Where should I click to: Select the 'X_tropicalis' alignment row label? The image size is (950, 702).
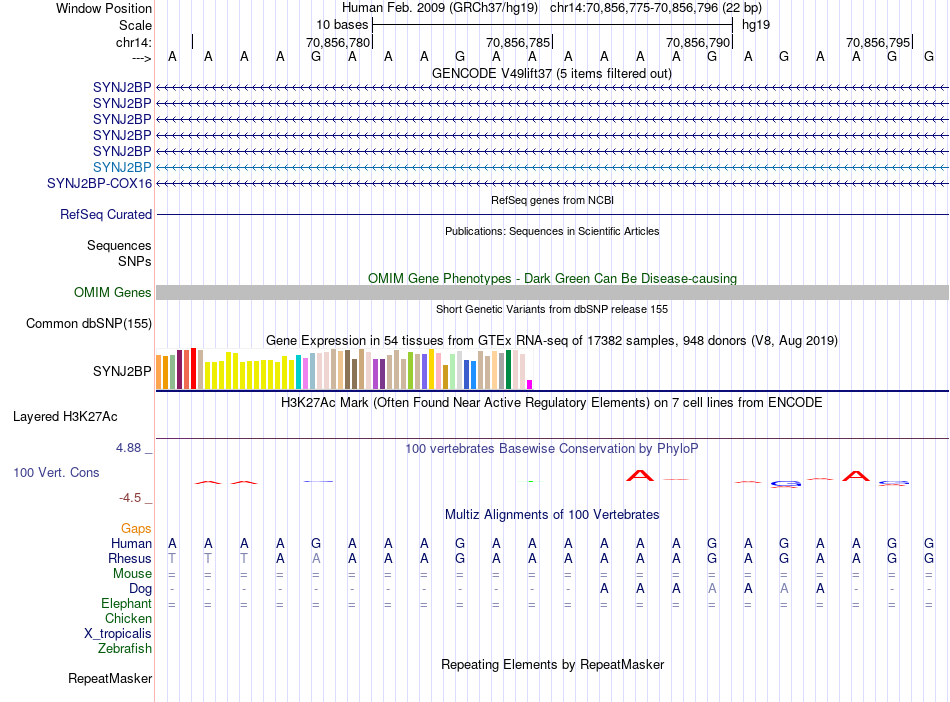[118, 634]
